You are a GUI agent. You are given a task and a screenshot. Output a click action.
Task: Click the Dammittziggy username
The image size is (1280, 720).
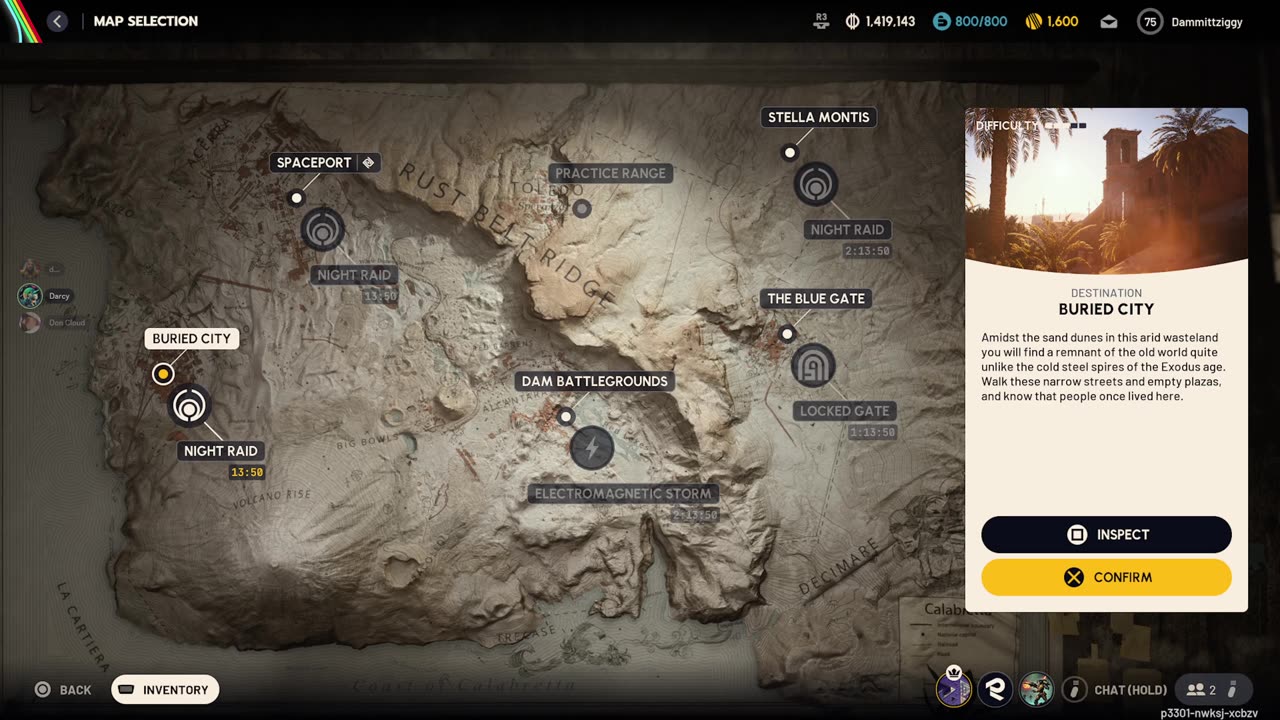1206,21
